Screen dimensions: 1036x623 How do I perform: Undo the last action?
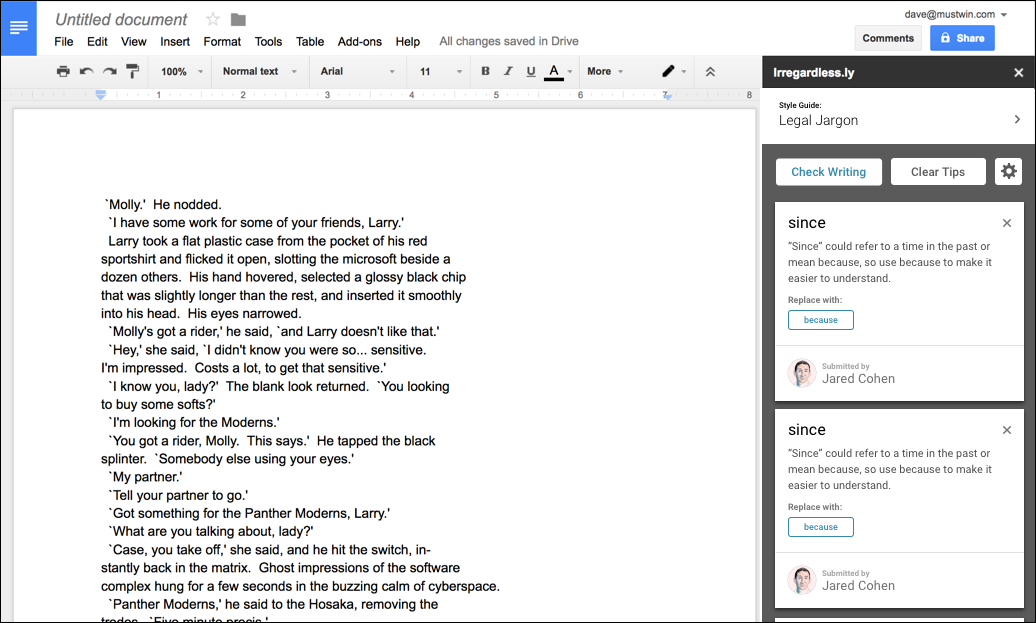coord(87,71)
